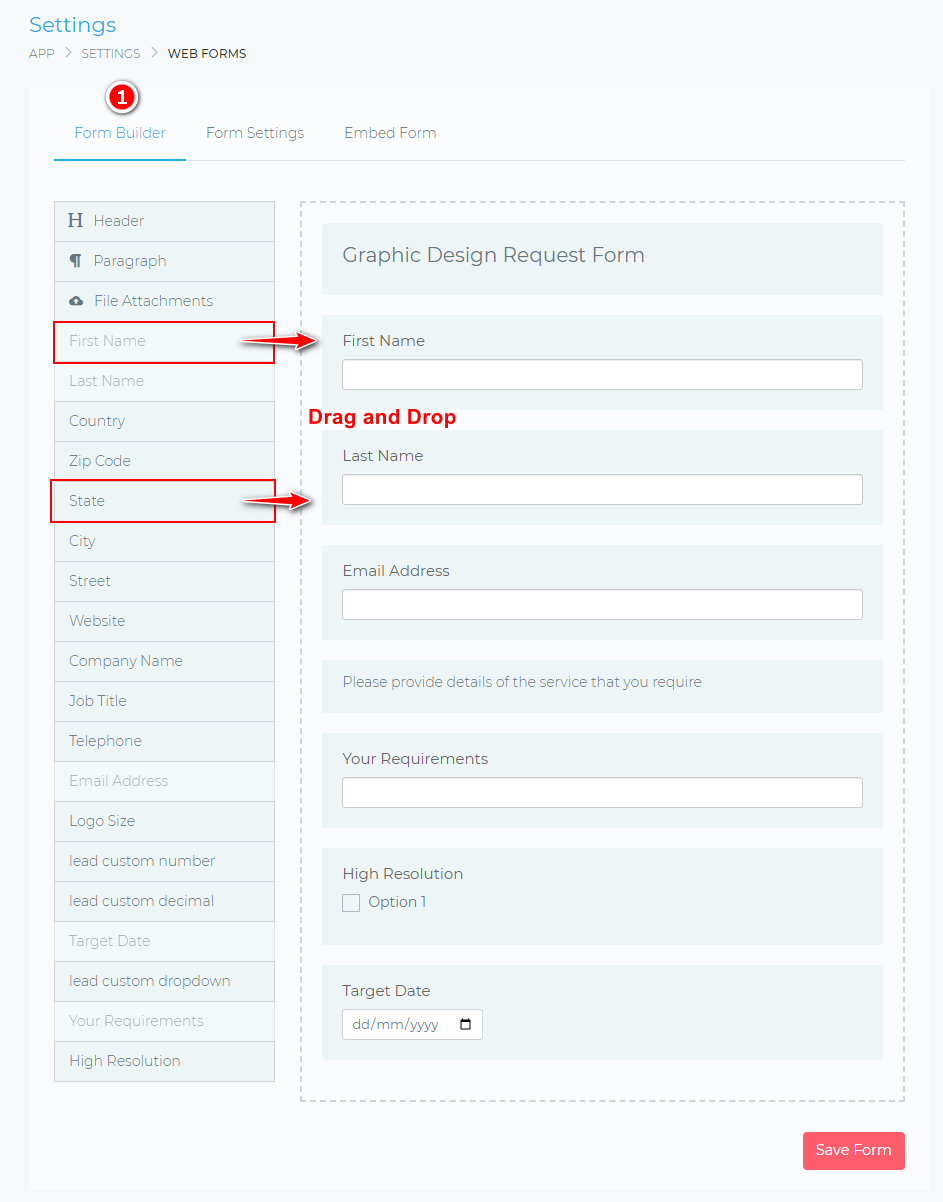Click the Your Requirements input field
Screen dimensions: 943x1202
(602, 793)
